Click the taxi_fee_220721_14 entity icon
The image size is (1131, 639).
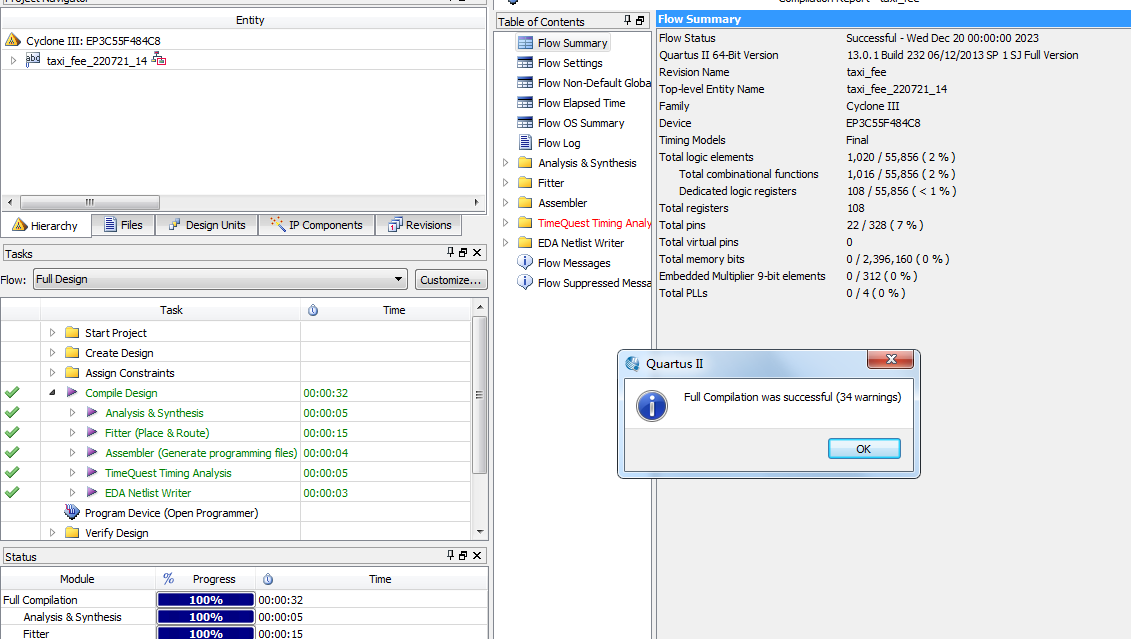tap(33, 59)
